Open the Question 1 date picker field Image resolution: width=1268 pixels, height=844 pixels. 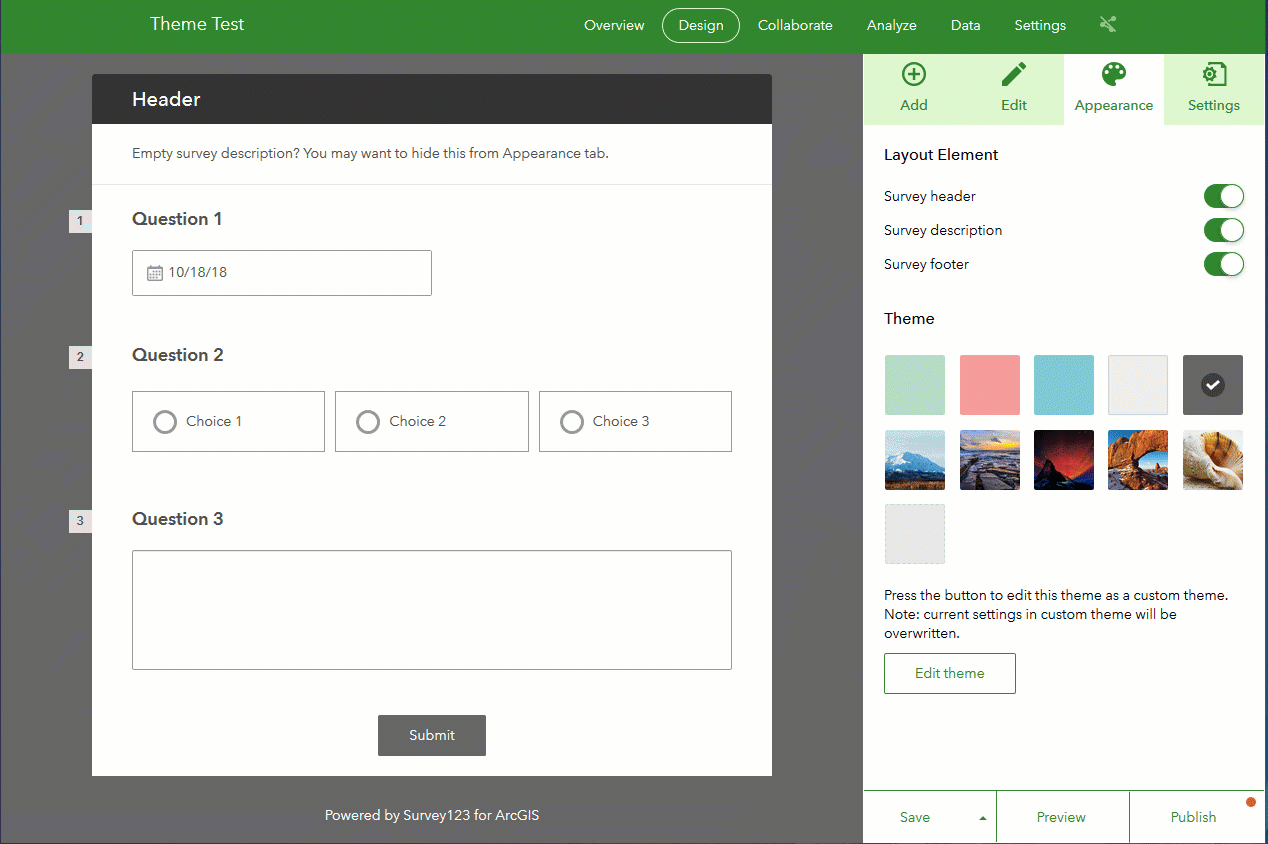(282, 273)
